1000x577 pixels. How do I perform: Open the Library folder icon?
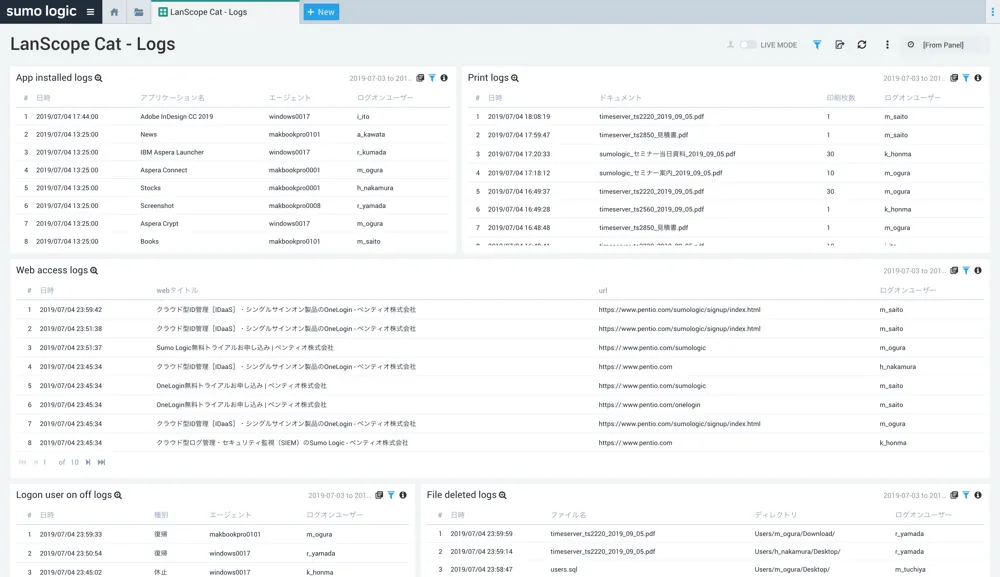138,12
